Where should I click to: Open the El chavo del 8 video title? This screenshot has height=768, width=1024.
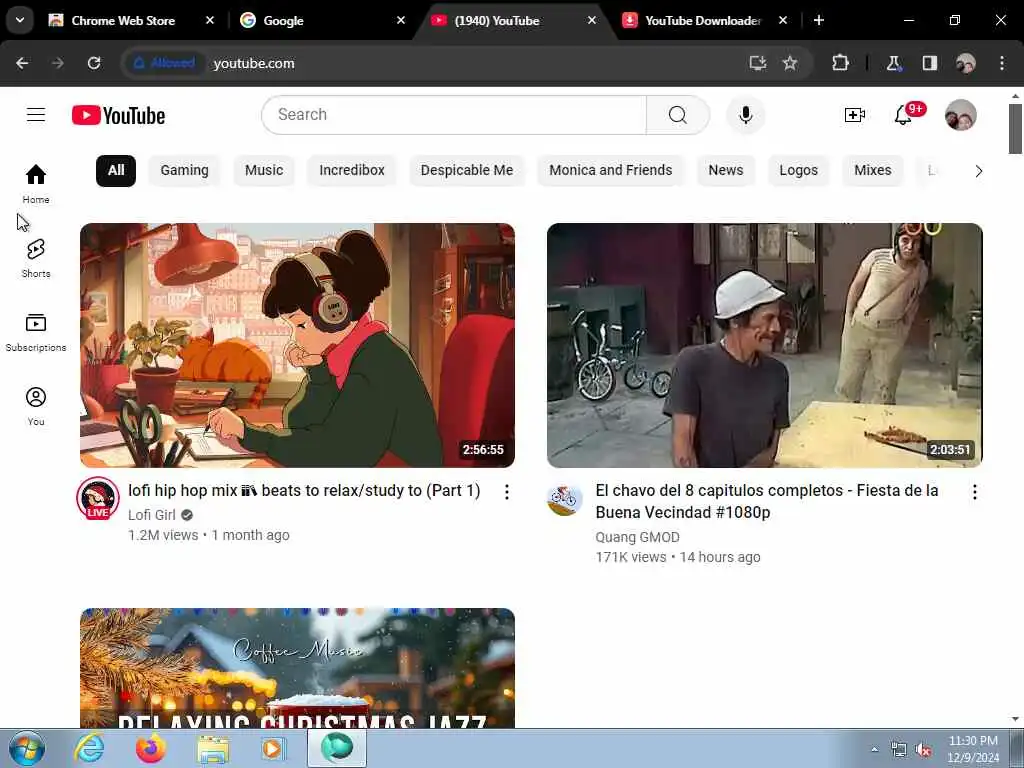point(767,501)
